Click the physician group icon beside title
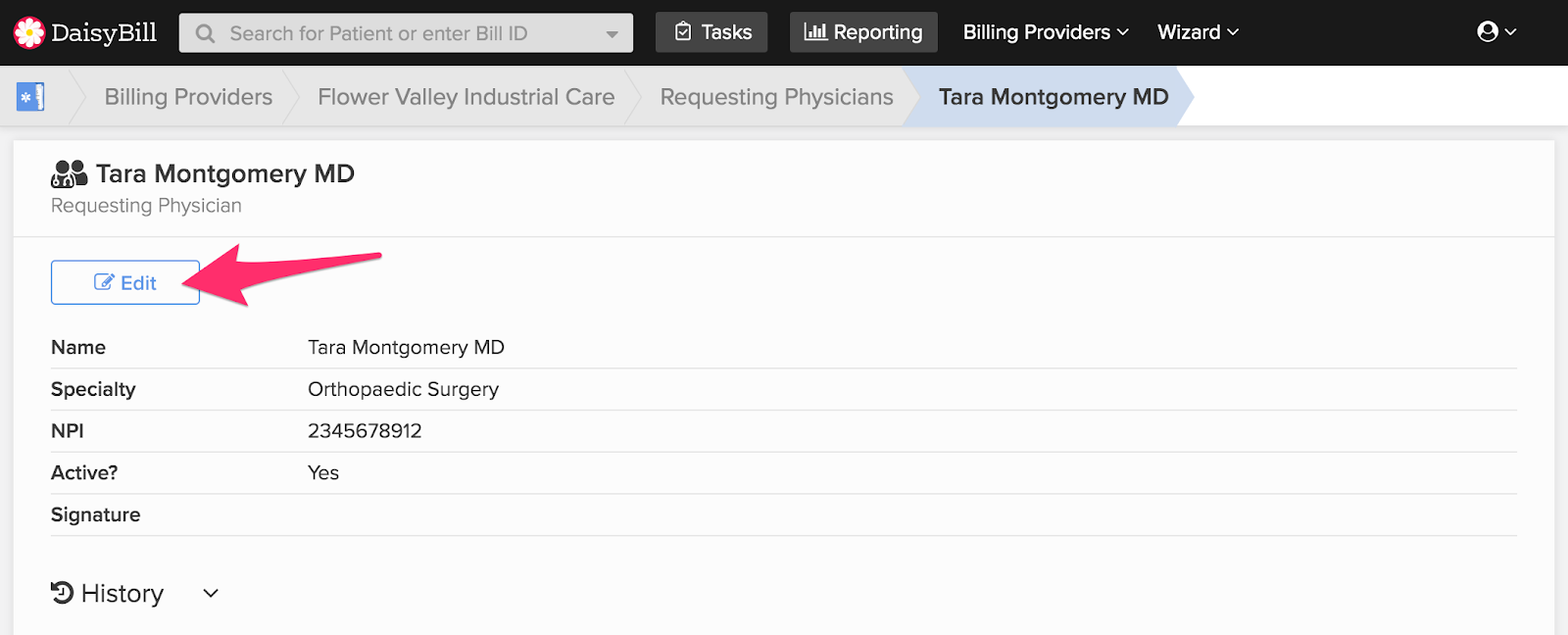Screen dimensions: 1568x635 click(x=69, y=173)
